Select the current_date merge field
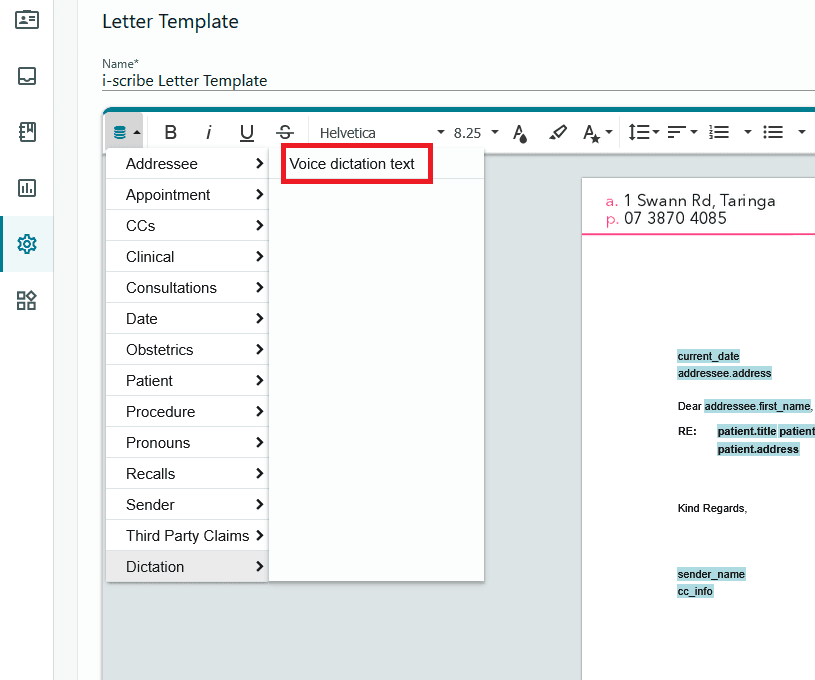 pyautogui.click(x=708, y=356)
